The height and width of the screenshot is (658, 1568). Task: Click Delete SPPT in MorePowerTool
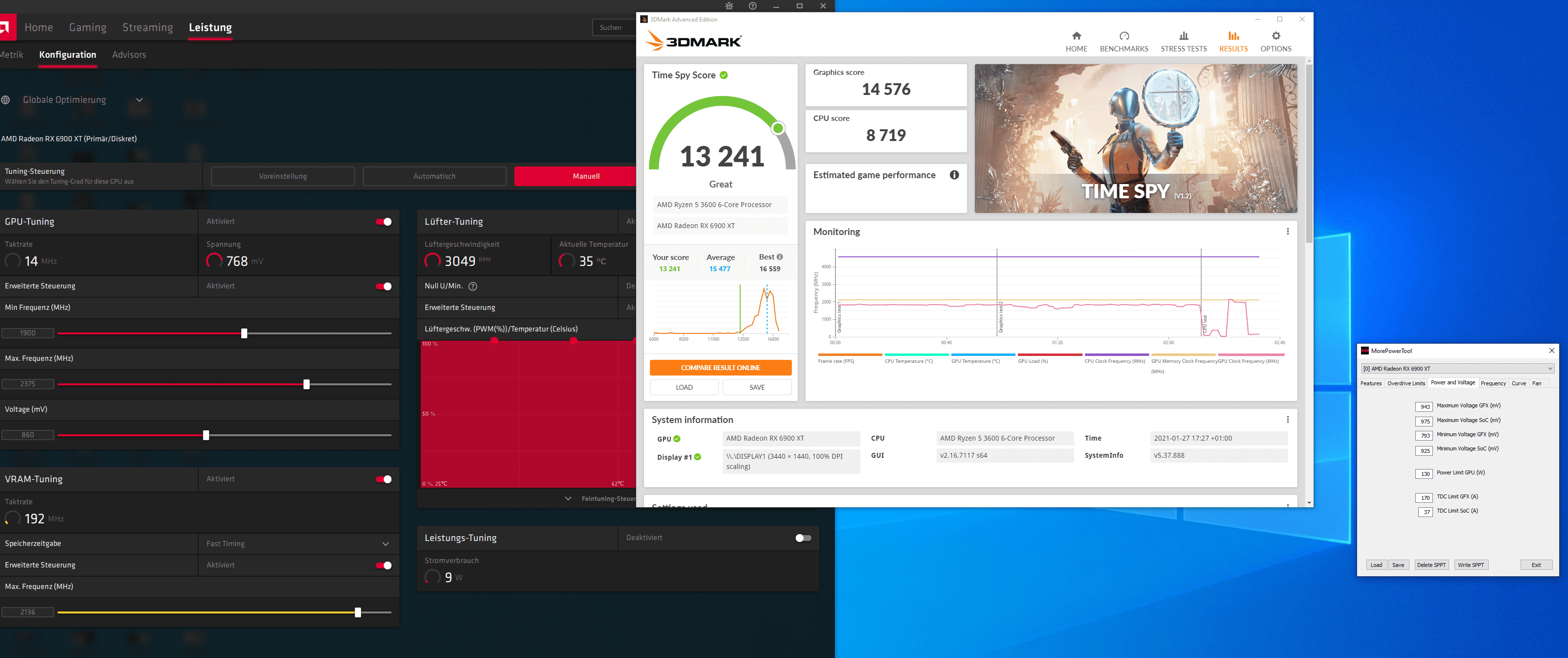tap(1431, 565)
